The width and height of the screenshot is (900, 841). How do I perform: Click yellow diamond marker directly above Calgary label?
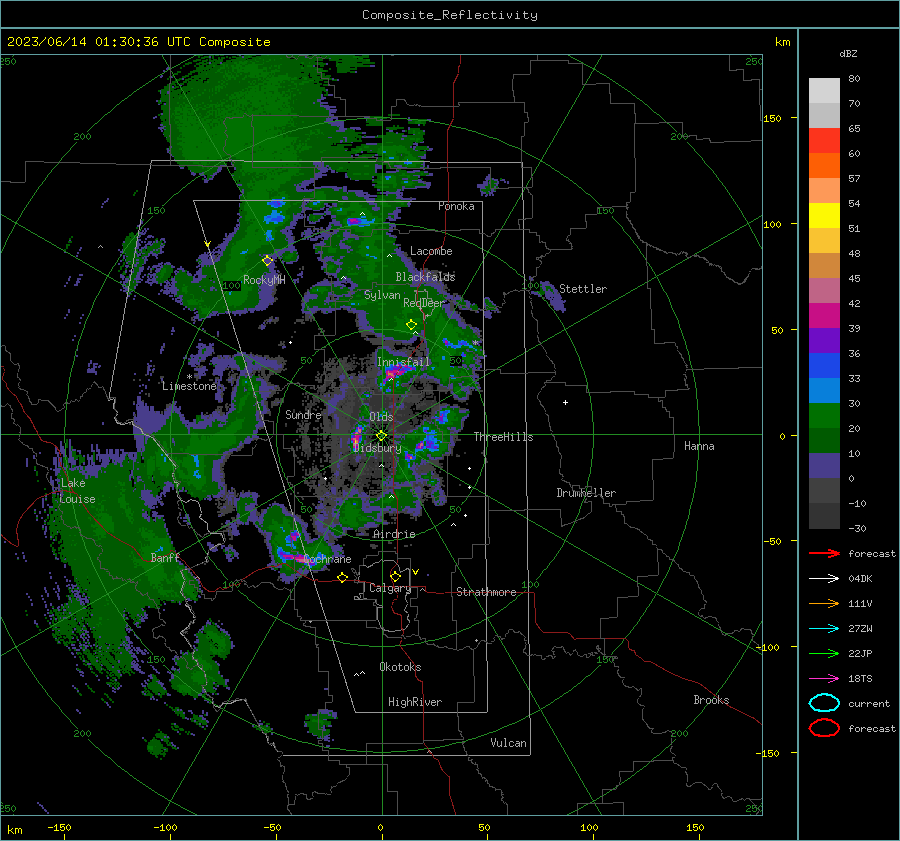[x=395, y=576]
